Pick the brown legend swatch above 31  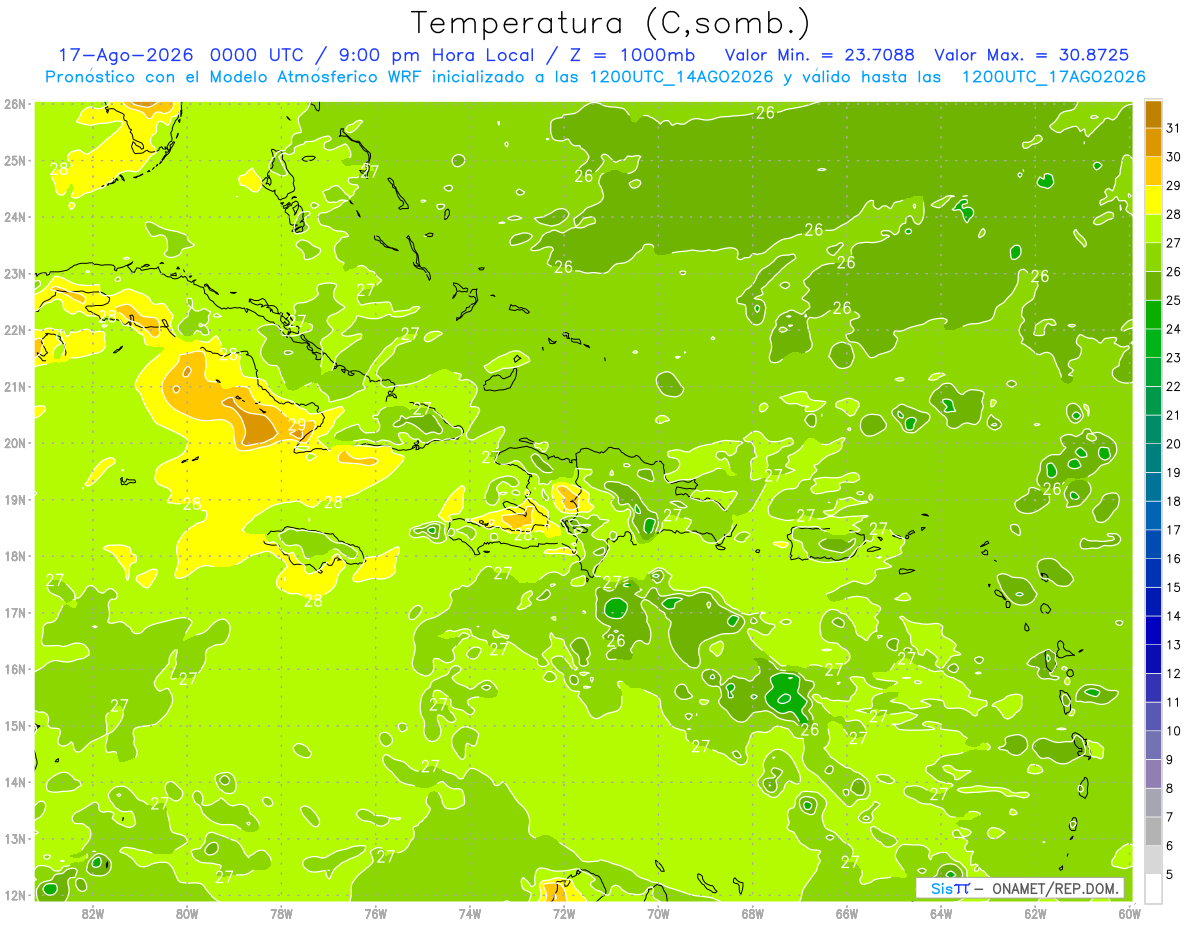pyautogui.click(x=1153, y=113)
